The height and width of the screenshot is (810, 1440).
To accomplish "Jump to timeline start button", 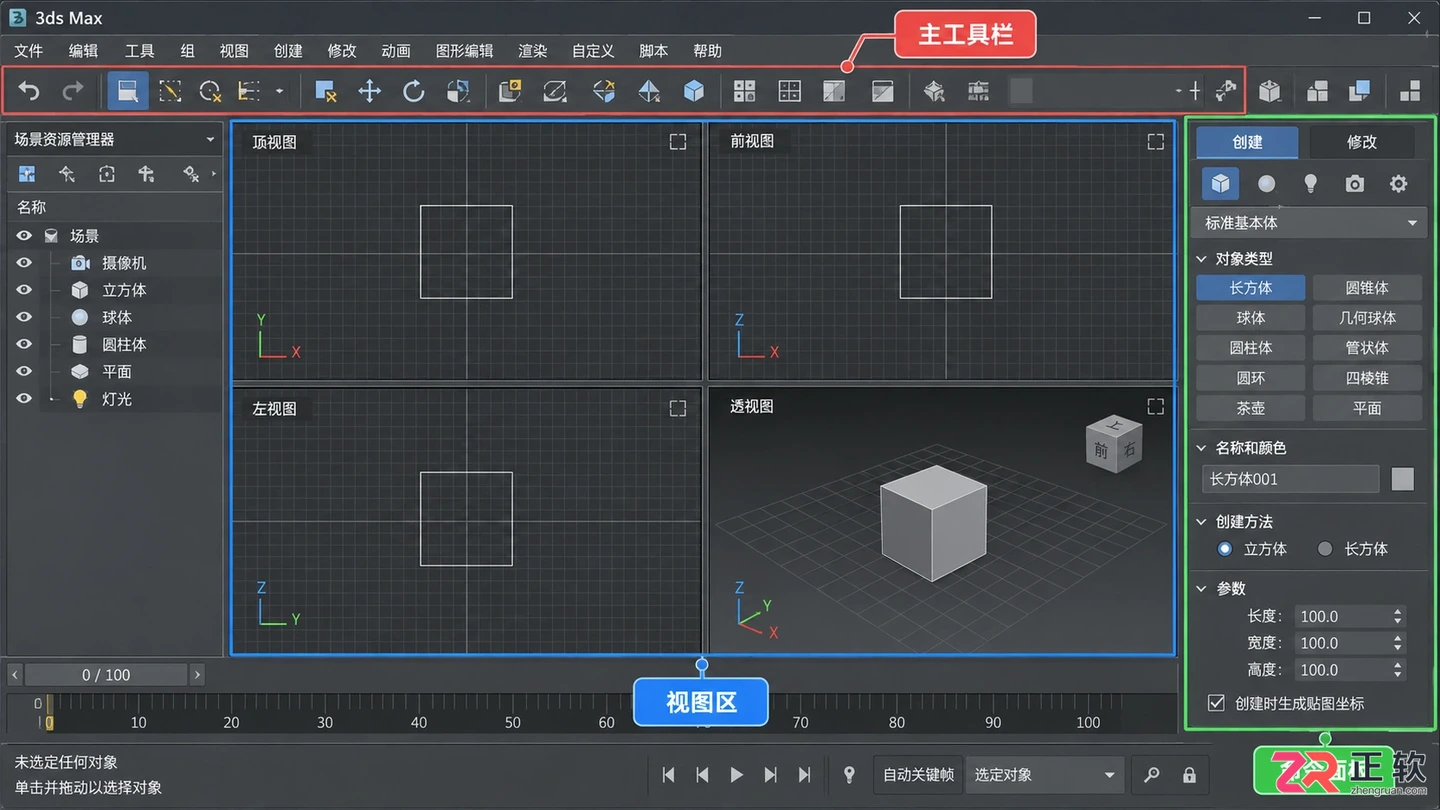I will coord(669,775).
